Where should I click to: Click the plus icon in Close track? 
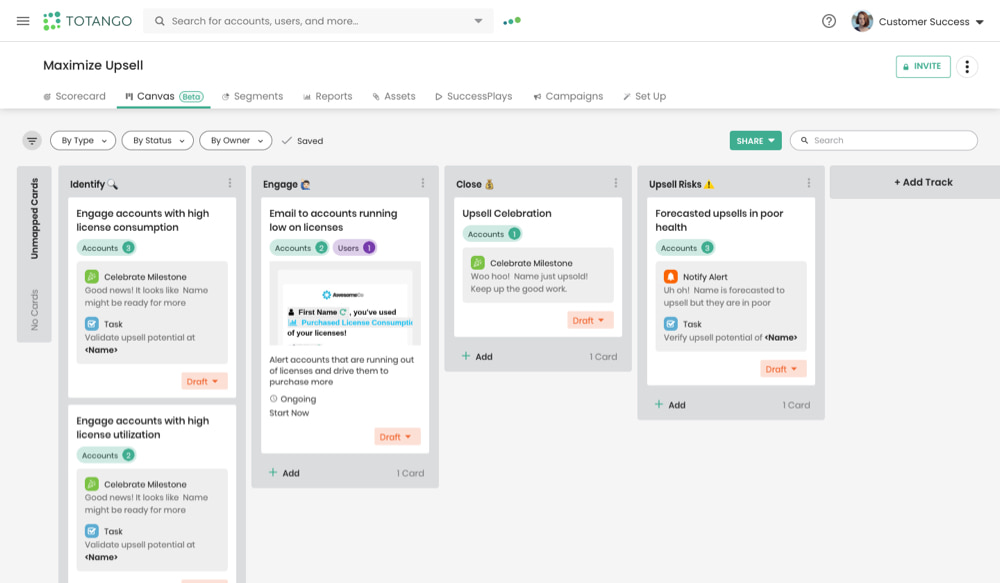466,356
